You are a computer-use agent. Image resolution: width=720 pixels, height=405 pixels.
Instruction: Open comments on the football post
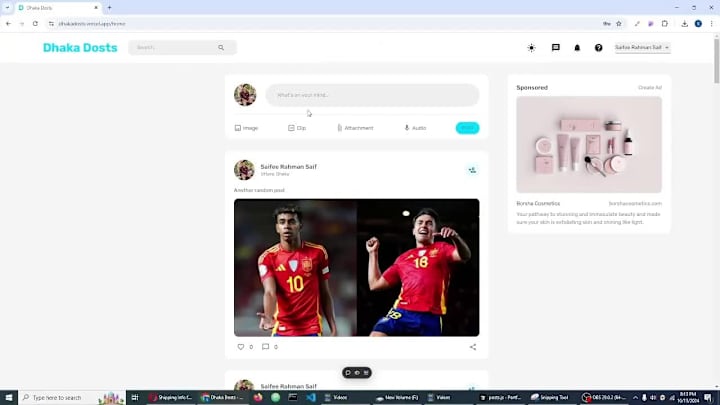pyautogui.click(x=265, y=347)
